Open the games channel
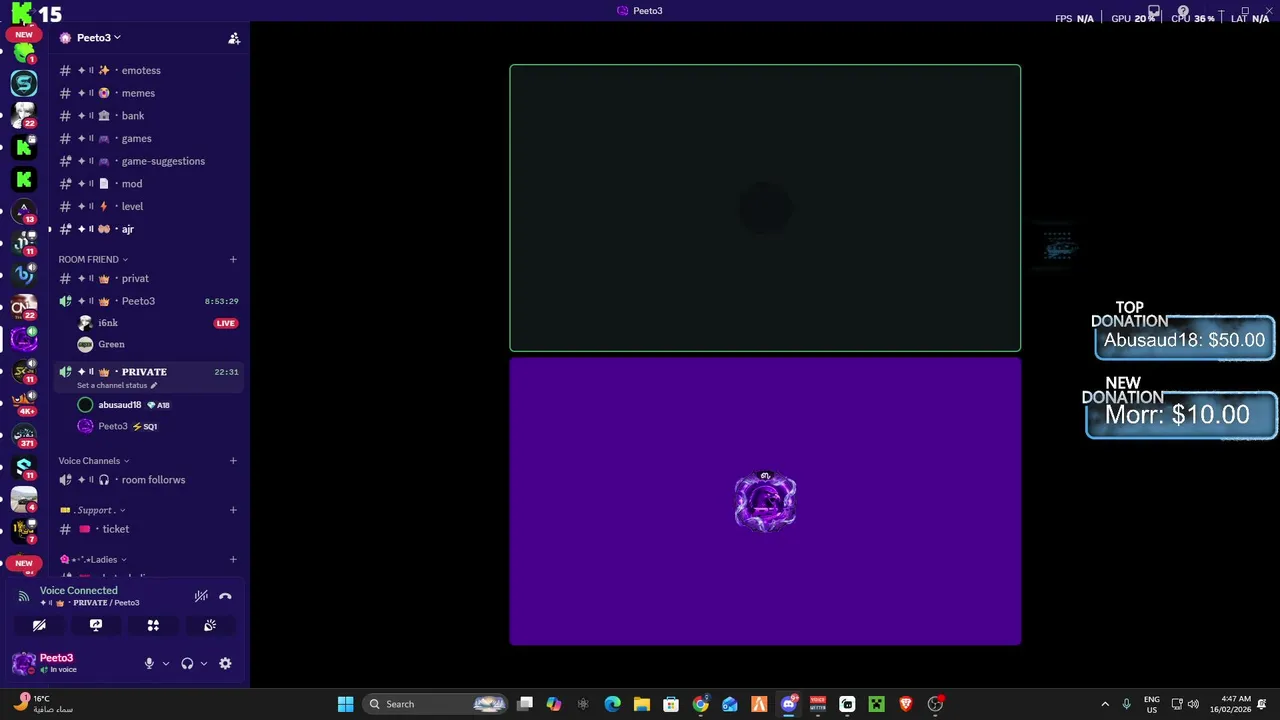 pos(148,139)
